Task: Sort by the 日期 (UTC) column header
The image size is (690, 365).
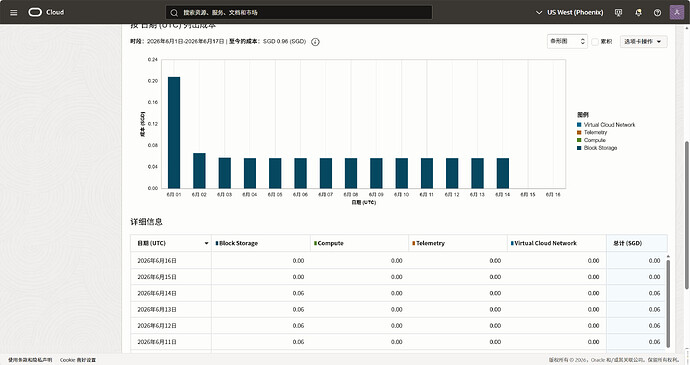Action: (x=171, y=243)
